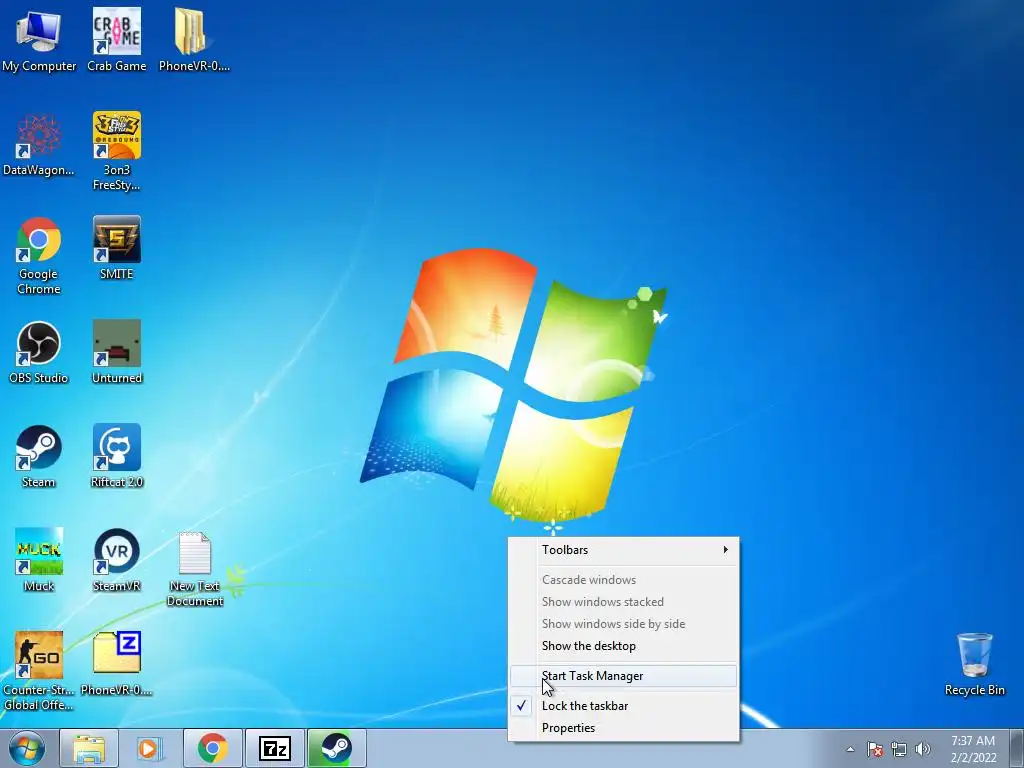Viewport: 1024px width, 768px height.
Task: Select the OBS Studio shortcut
Action: click(39, 353)
